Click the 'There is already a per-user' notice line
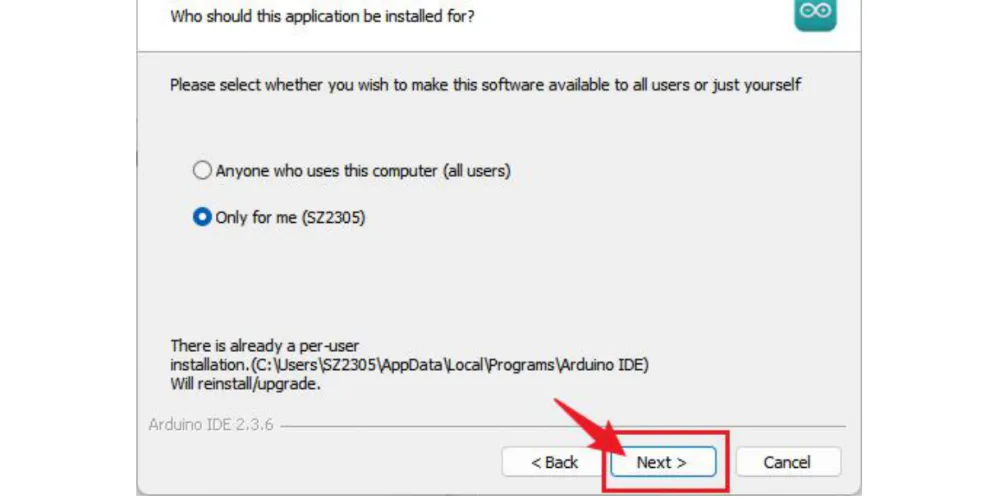Screen dimensions: 1000x504 click(x=265, y=346)
